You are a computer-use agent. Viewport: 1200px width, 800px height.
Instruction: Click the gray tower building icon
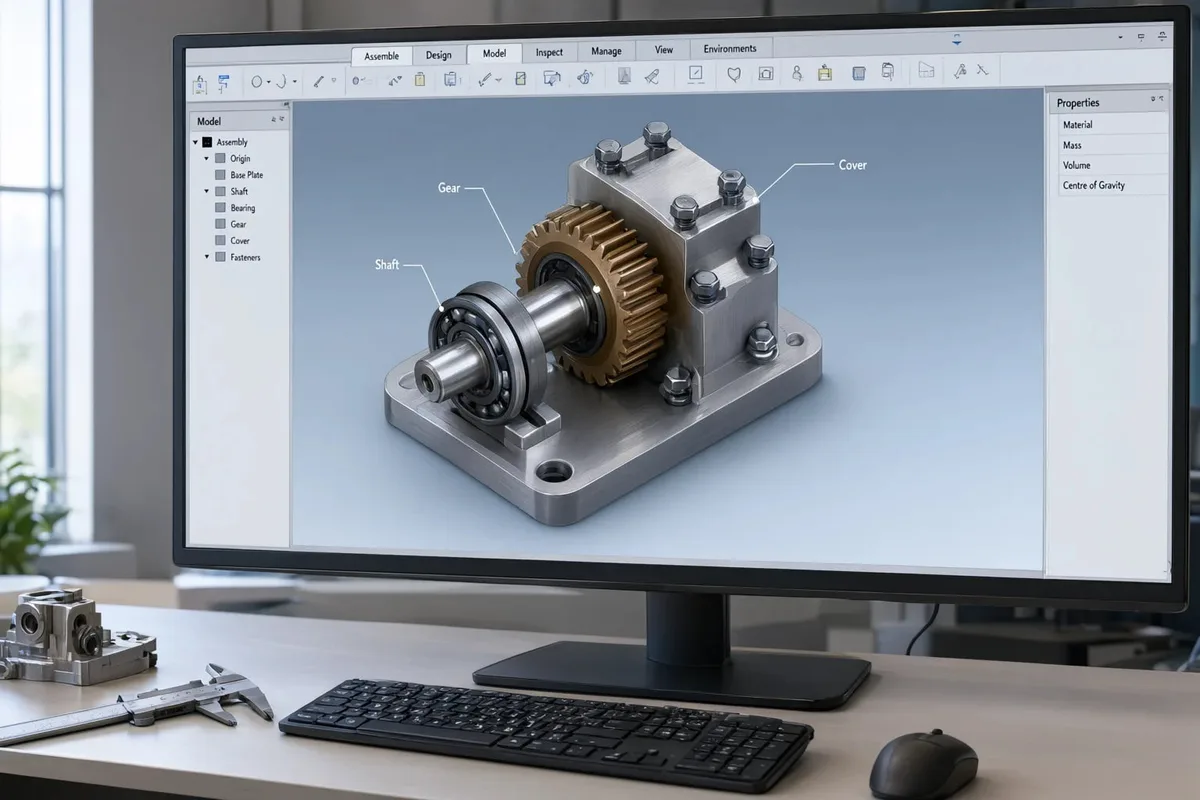click(x=624, y=75)
